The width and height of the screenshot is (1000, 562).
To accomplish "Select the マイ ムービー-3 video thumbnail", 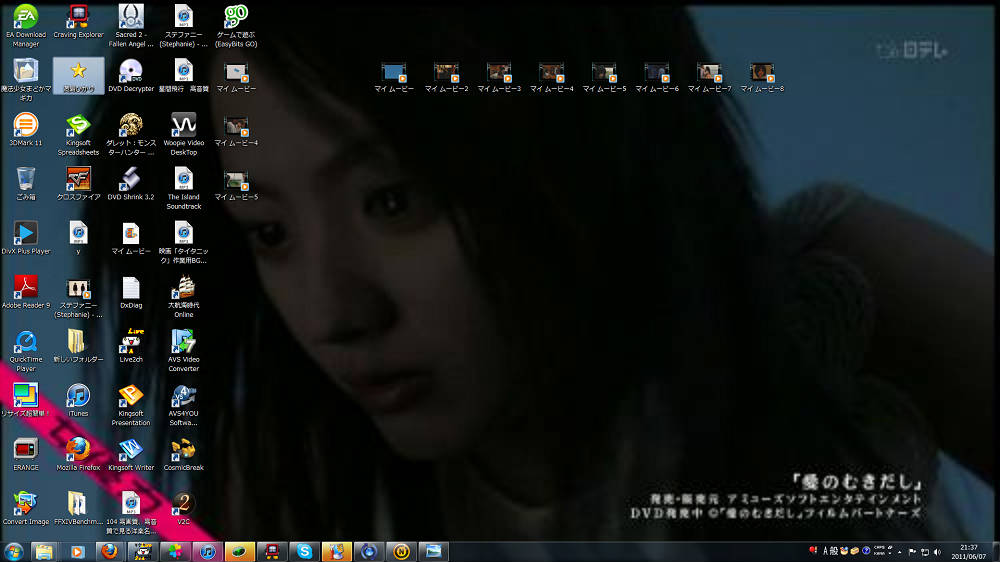I will tap(499, 78).
